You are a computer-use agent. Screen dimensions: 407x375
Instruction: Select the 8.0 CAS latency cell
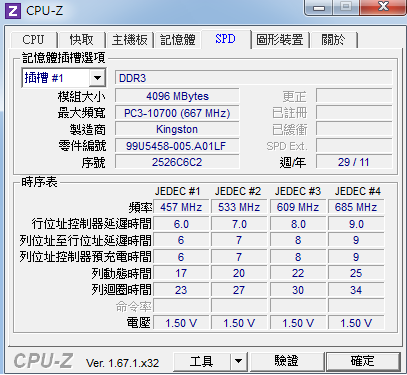point(298,224)
